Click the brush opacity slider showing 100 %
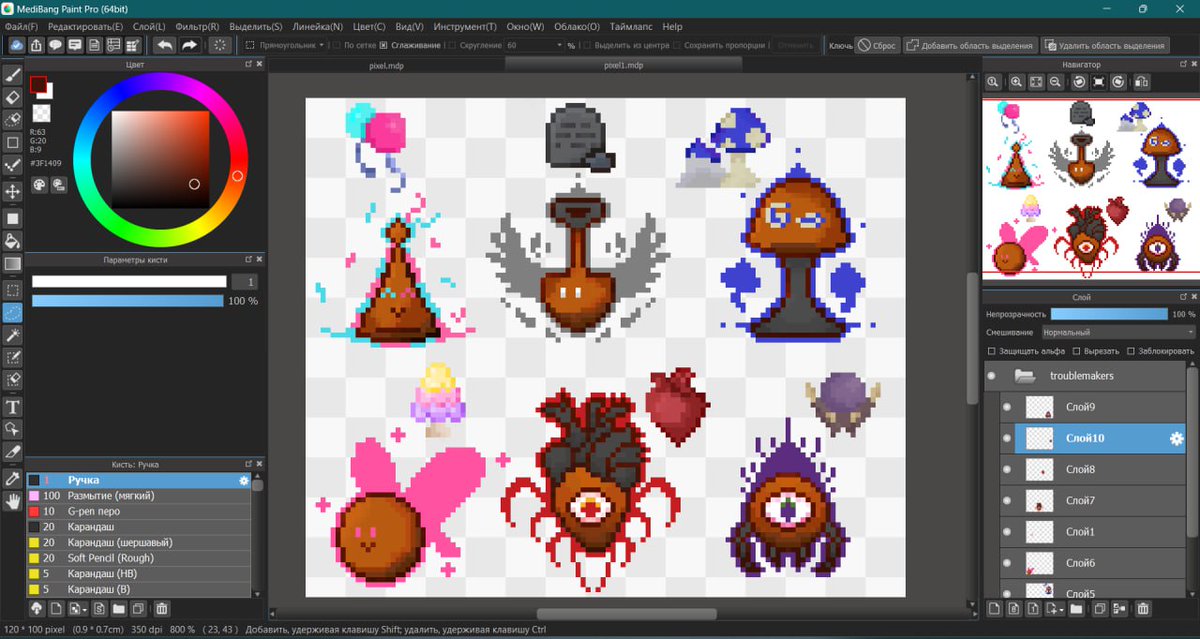The width and height of the screenshot is (1200, 639). pos(128,301)
